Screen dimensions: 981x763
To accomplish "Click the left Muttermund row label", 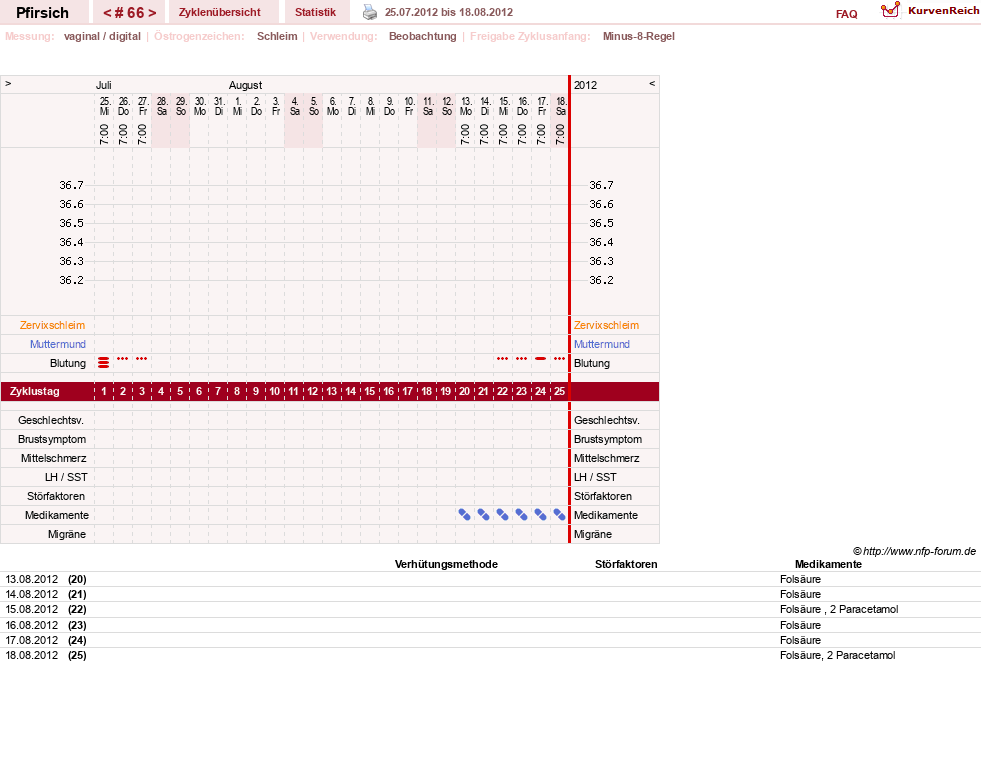I will (x=58, y=344).
